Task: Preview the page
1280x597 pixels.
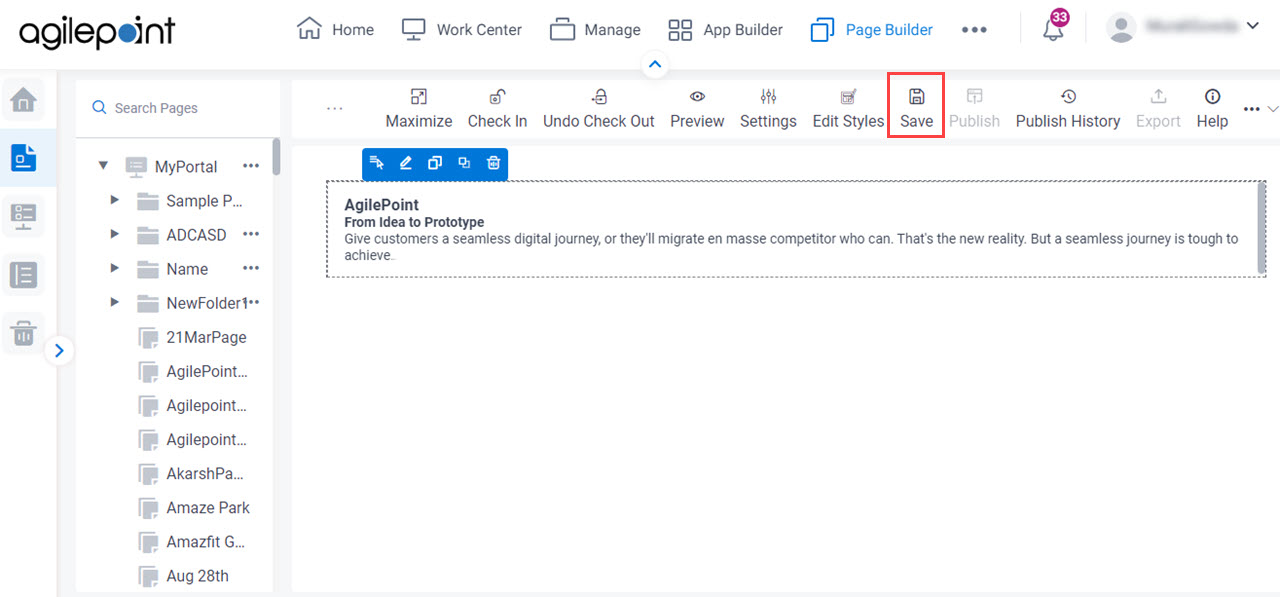Action: pyautogui.click(x=697, y=109)
